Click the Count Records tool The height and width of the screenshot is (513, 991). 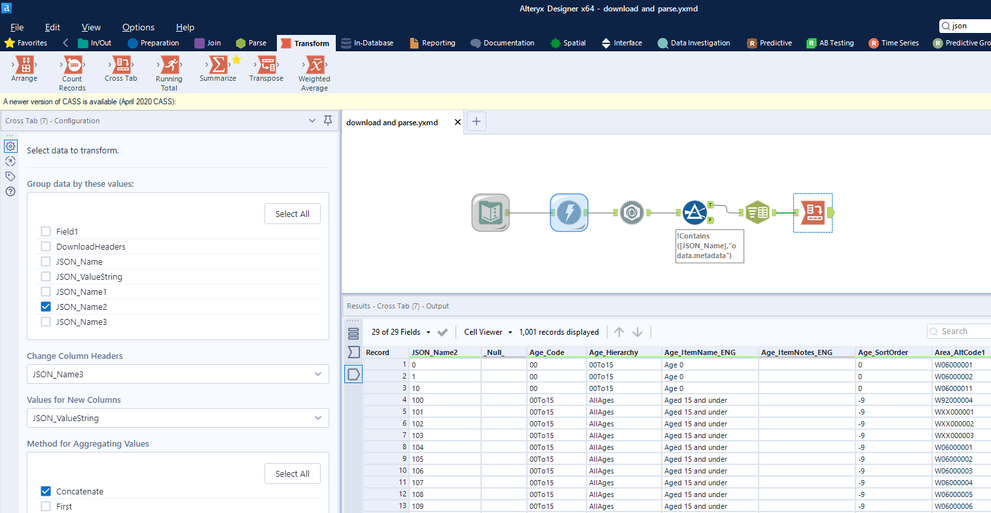72,66
